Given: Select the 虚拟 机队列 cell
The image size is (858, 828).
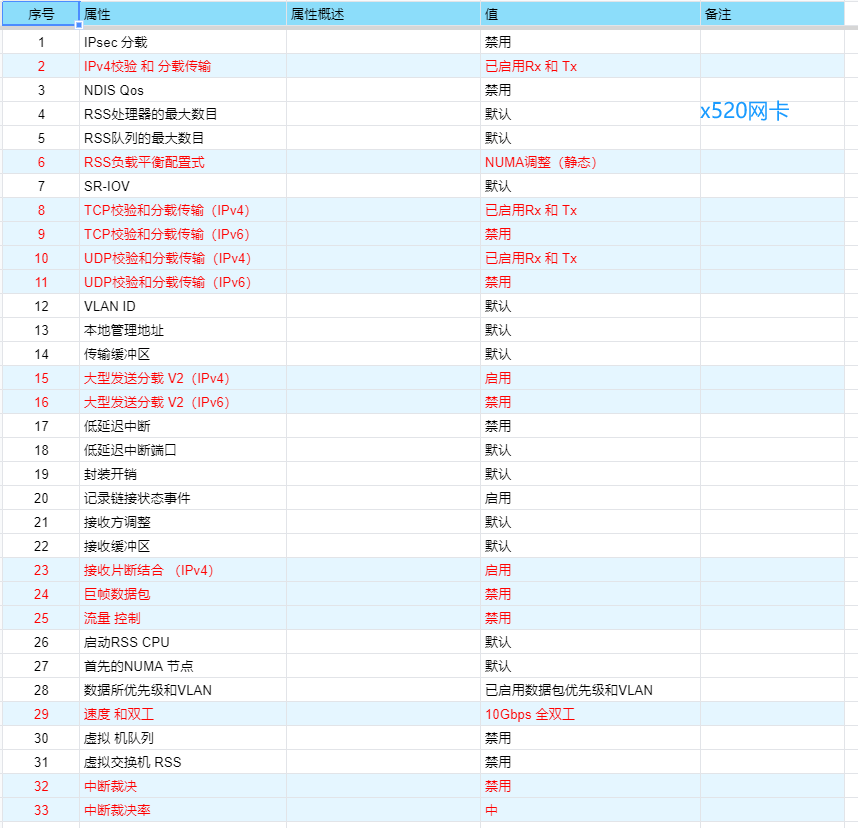Looking at the screenshot, I should (x=183, y=738).
